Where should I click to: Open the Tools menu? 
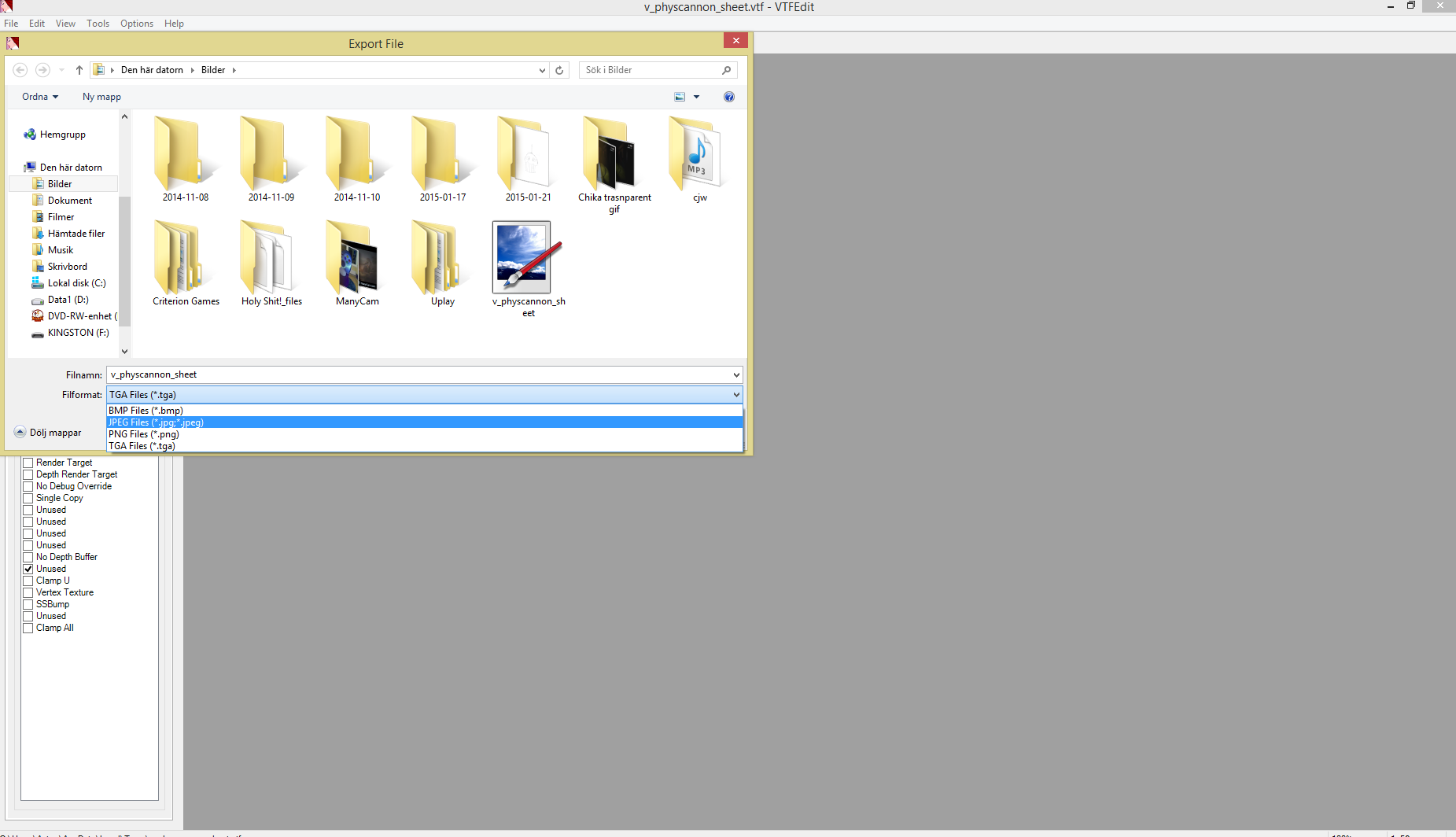pyautogui.click(x=98, y=24)
